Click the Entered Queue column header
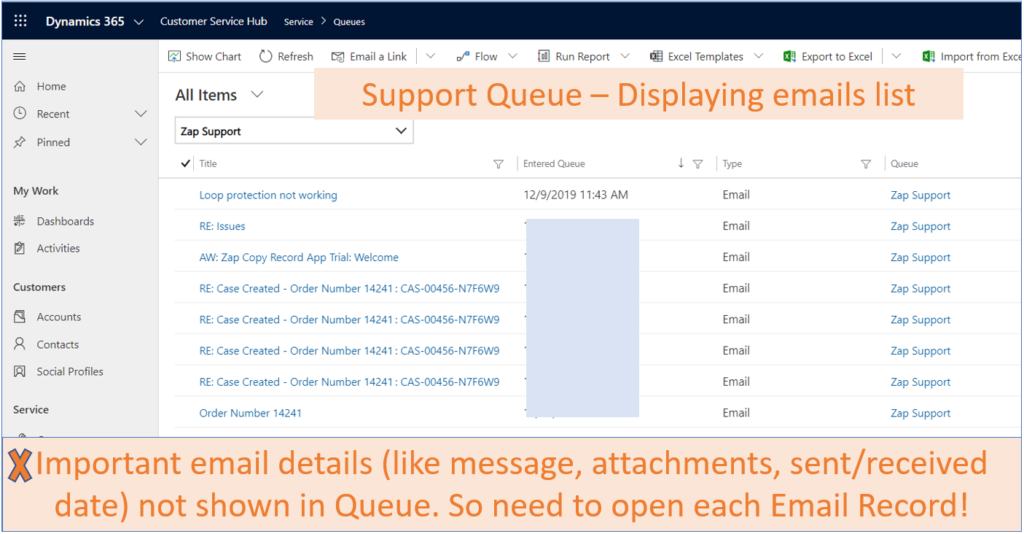The height and width of the screenshot is (534, 1024). tap(554, 164)
